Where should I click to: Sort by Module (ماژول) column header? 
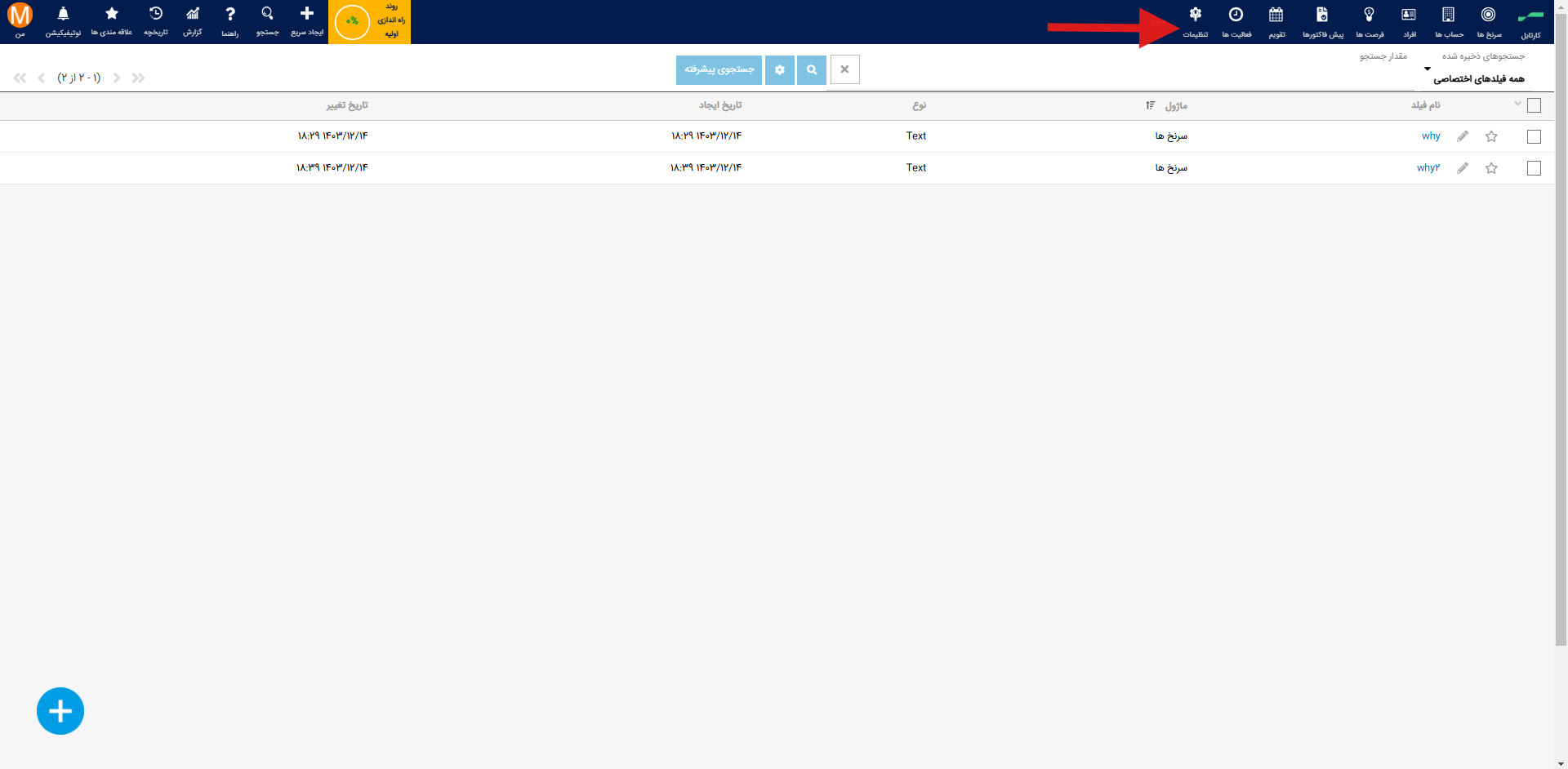coord(1176,106)
